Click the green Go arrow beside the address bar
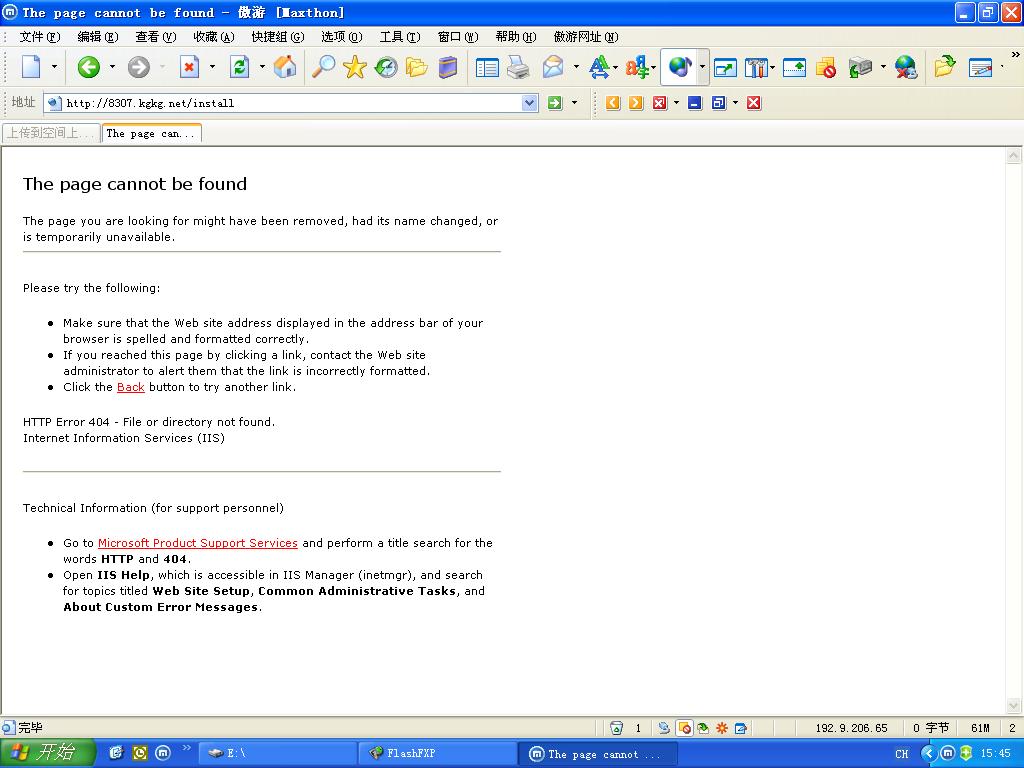1024x768 pixels. pos(555,103)
